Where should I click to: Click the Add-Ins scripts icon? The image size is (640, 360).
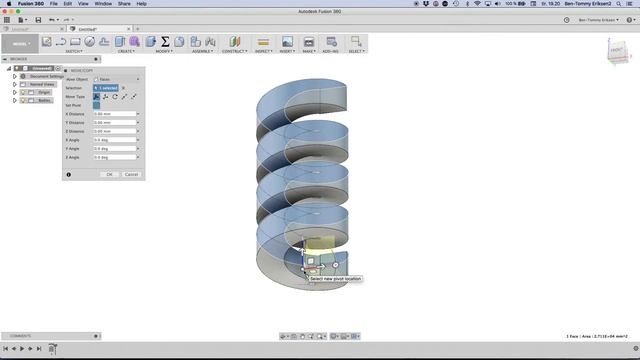tap(331, 42)
